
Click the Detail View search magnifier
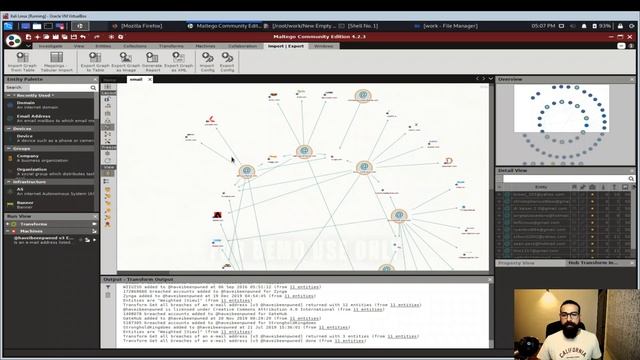point(631,179)
